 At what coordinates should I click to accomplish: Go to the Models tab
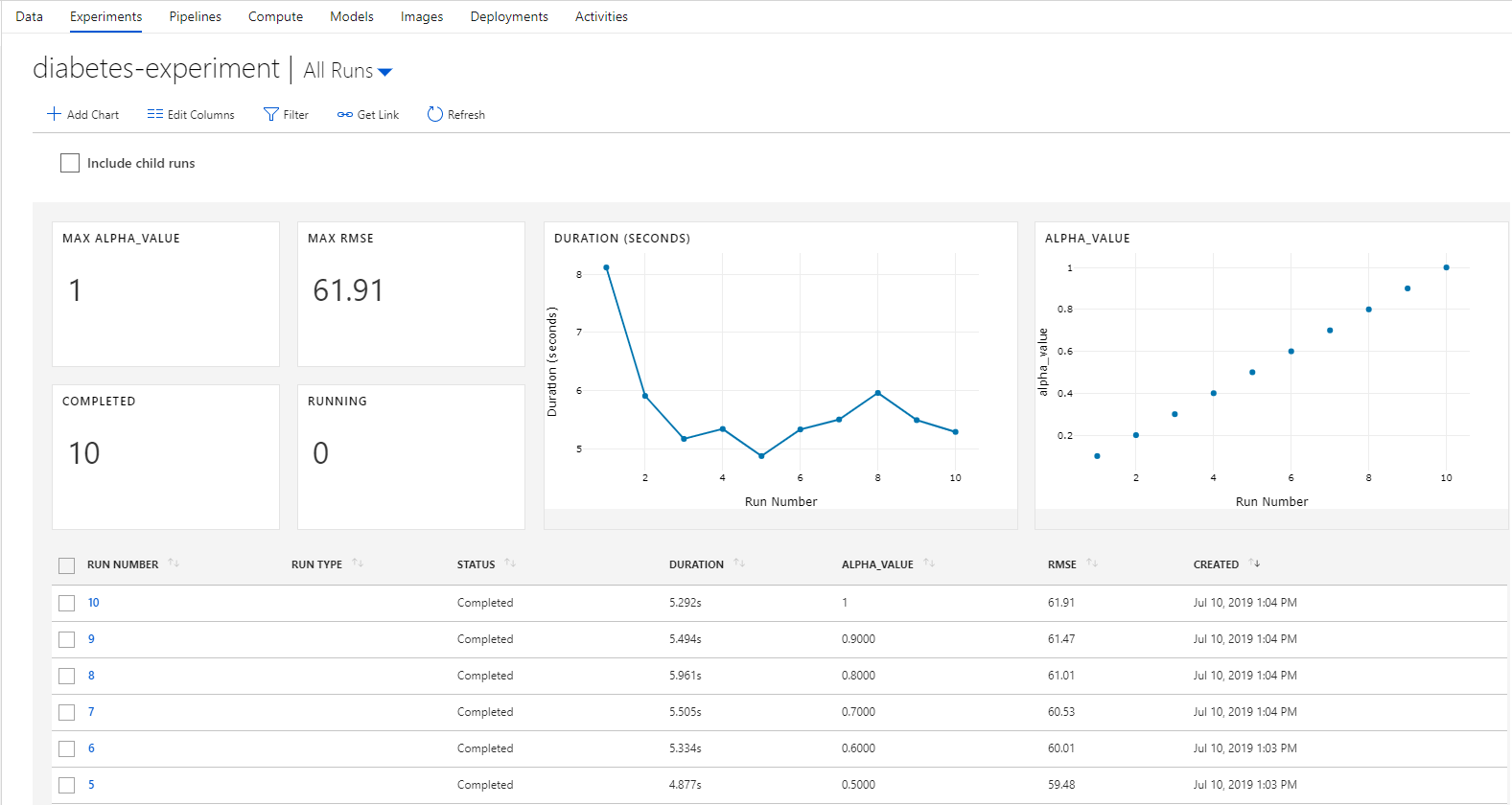tap(352, 16)
